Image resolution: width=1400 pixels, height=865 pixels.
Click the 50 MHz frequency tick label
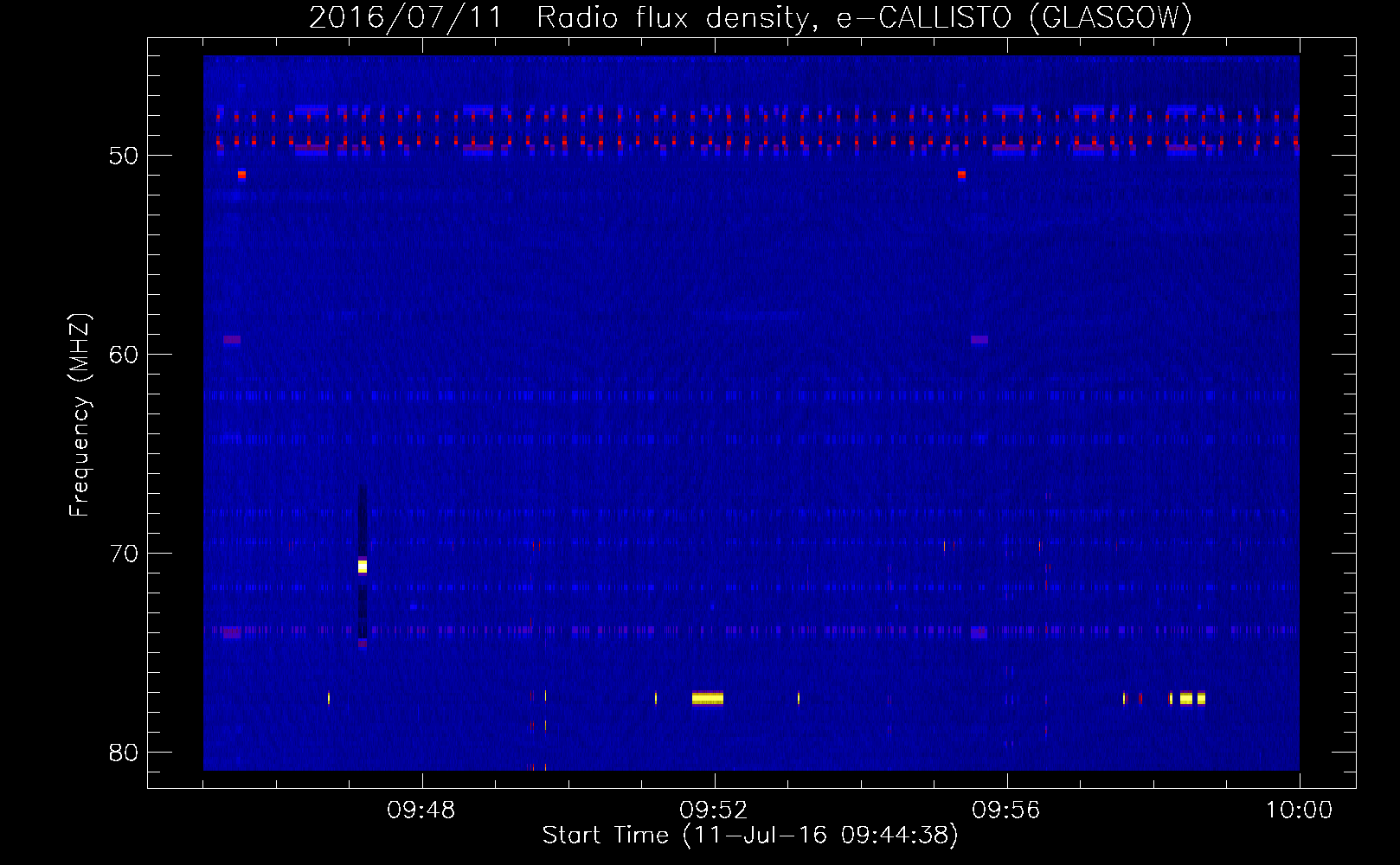[x=124, y=156]
